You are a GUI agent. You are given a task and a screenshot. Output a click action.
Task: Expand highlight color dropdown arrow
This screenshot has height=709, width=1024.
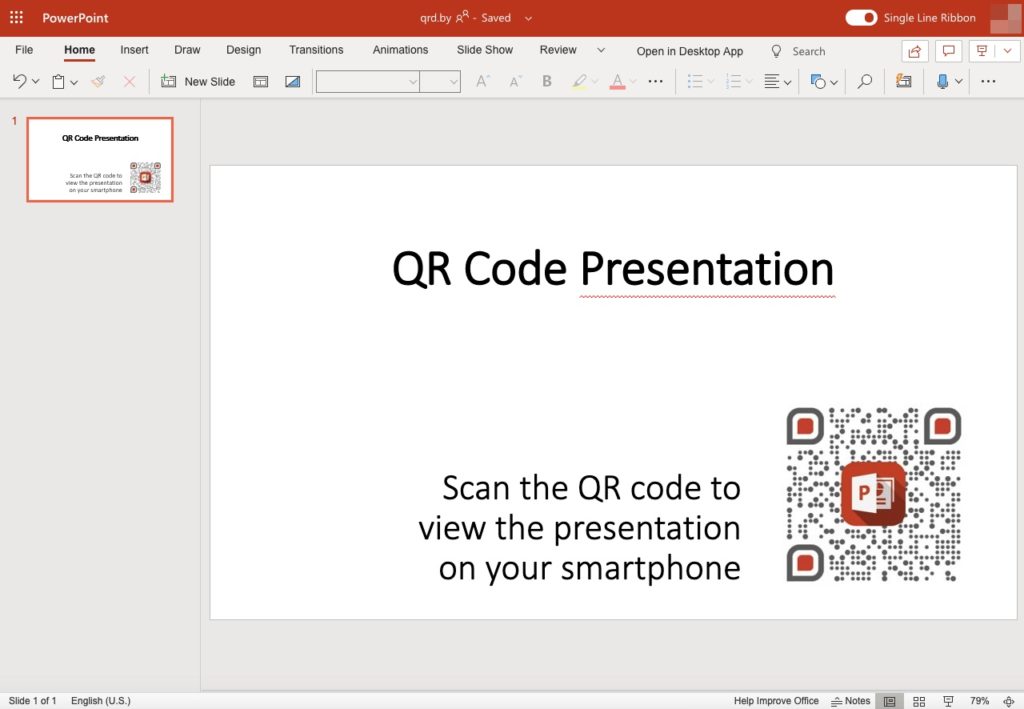click(594, 82)
